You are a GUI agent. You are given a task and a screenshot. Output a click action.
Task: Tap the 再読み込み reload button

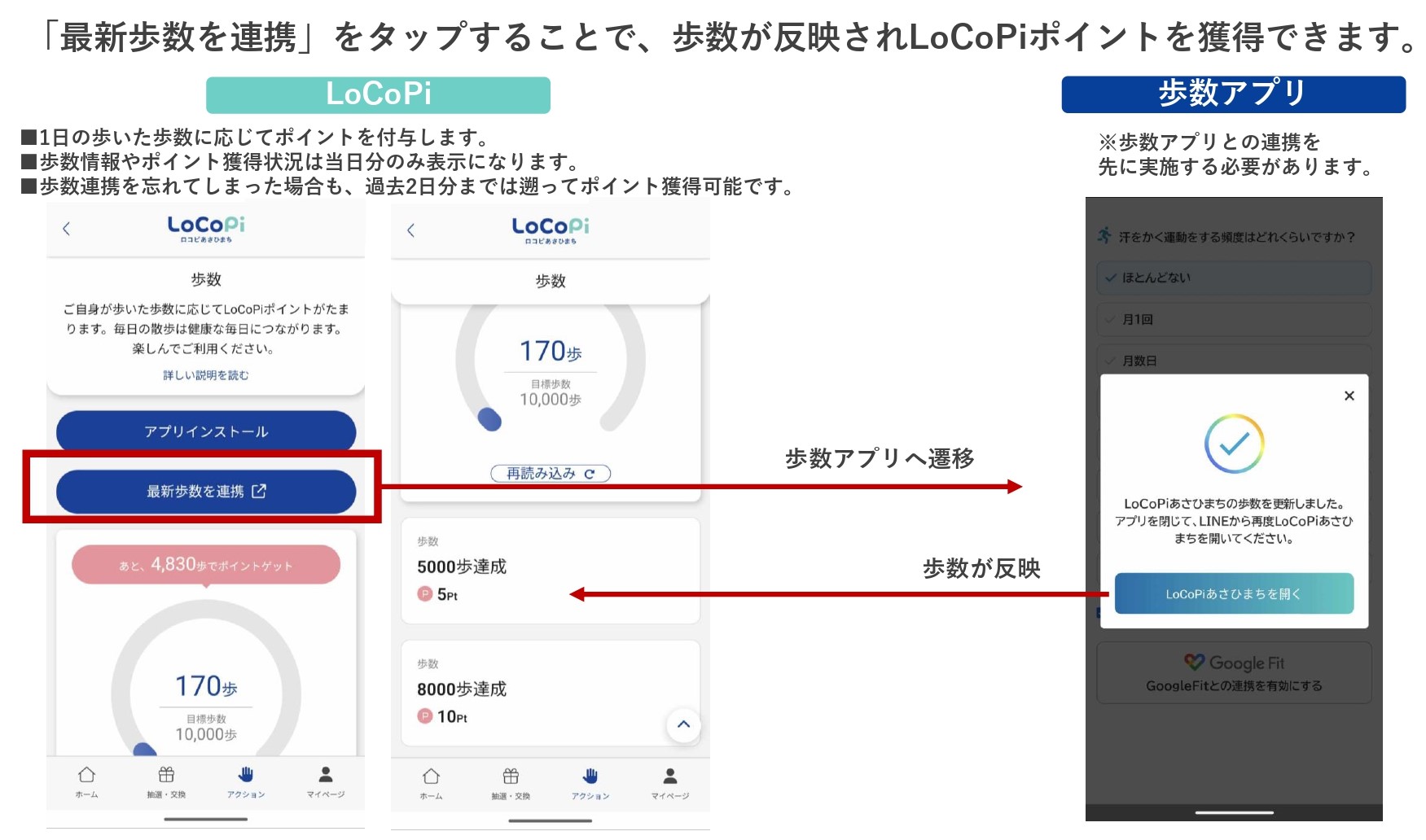pos(551,474)
